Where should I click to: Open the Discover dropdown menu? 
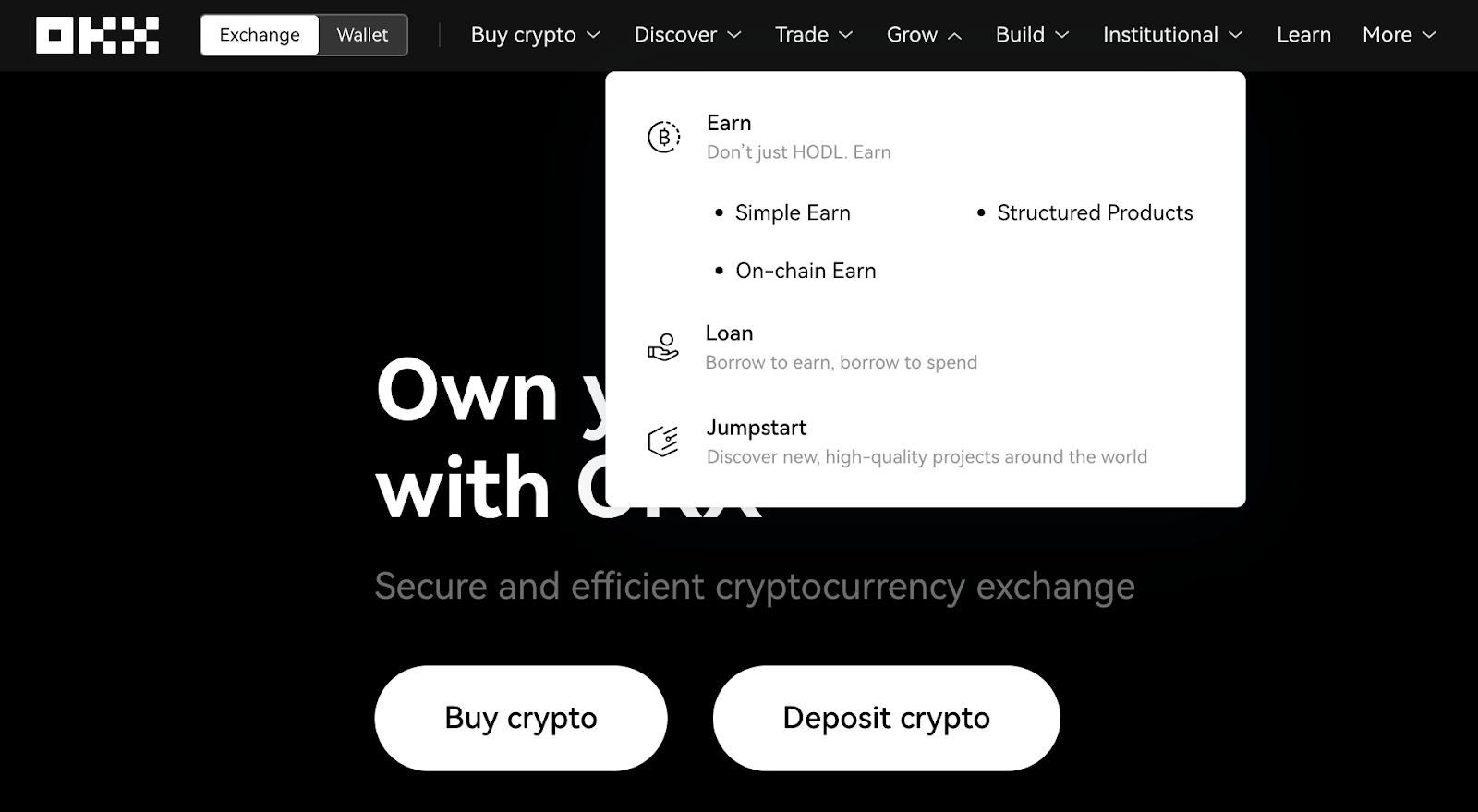(x=687, y=35)
